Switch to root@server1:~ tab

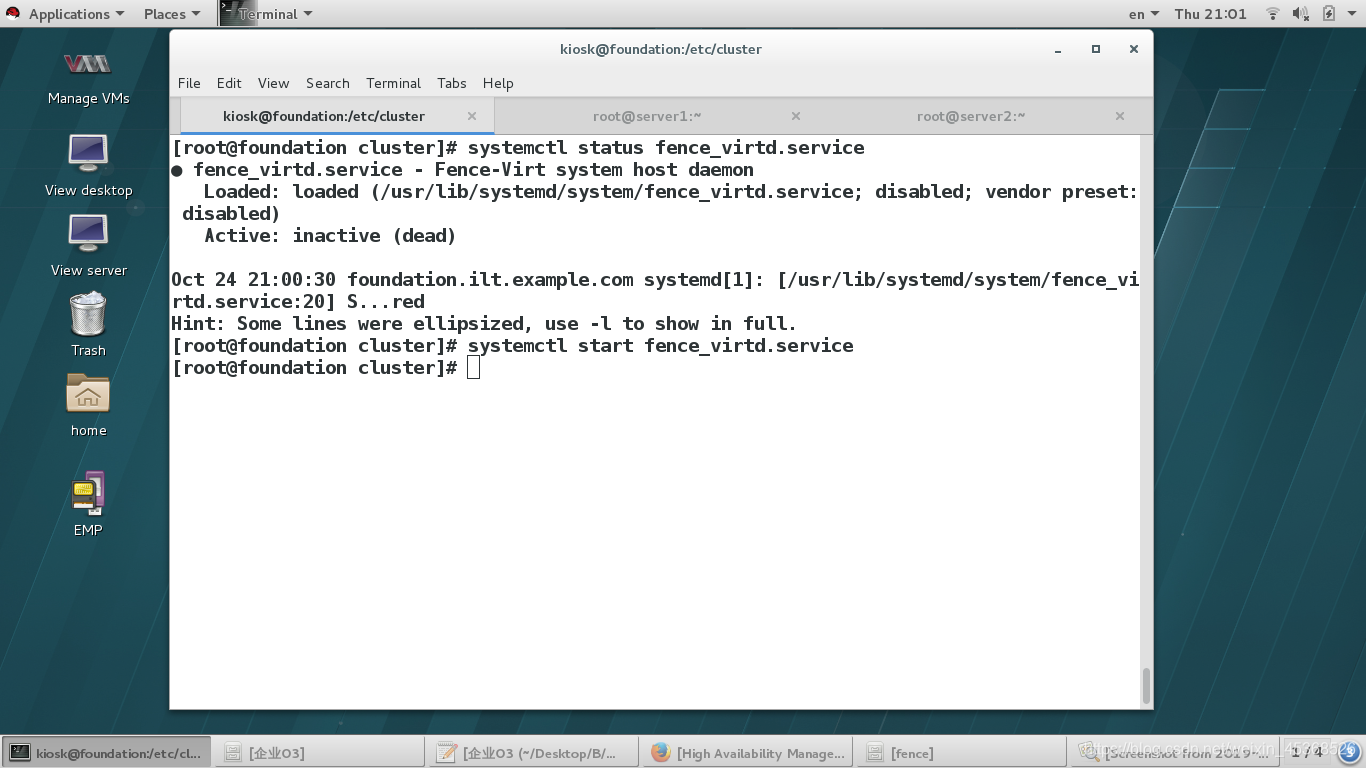647,116
